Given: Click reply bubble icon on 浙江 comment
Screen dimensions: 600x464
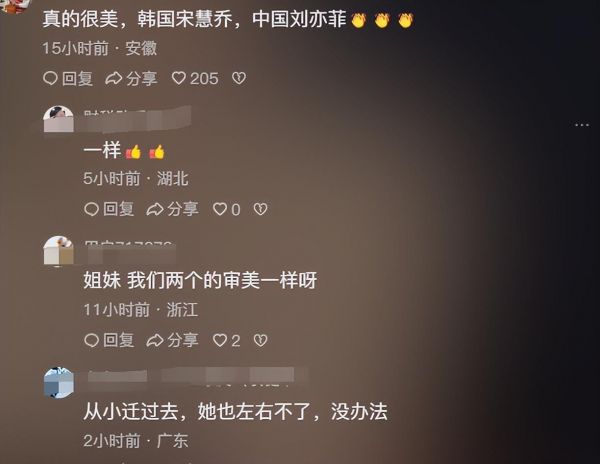Looking at the screenshot, I should tap(91, 340).
